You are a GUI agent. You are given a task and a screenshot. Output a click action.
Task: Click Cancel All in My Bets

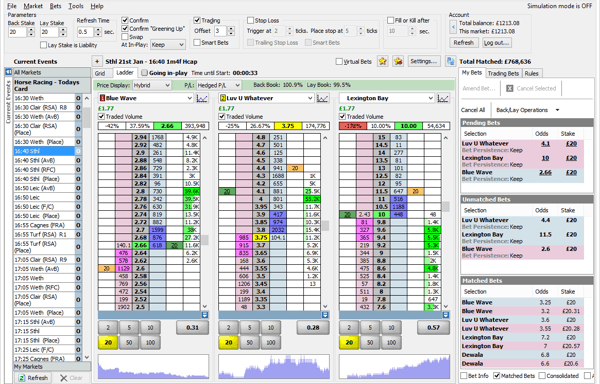tap(473, 110)
